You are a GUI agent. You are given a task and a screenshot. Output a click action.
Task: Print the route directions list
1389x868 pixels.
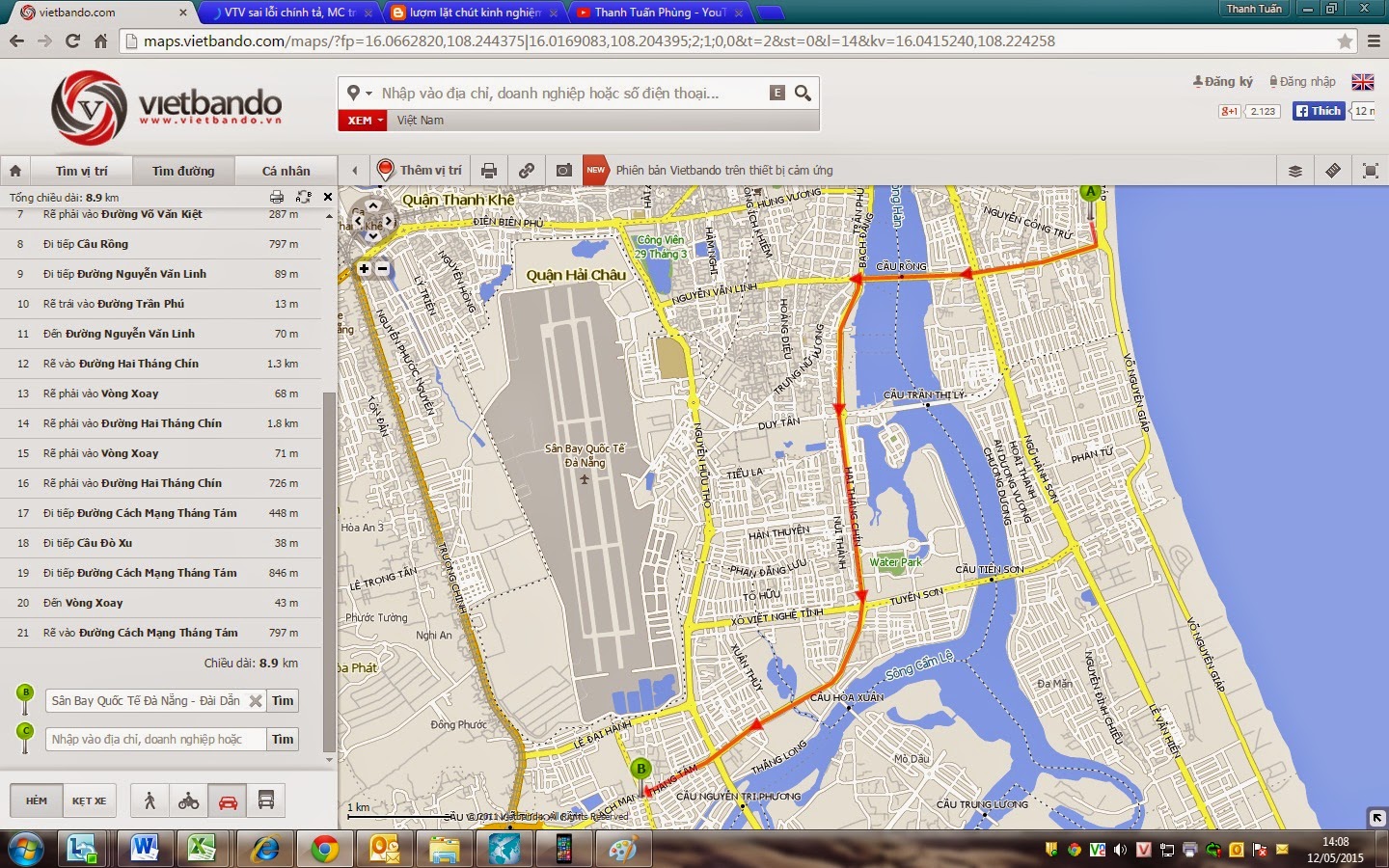coord(277,197)
